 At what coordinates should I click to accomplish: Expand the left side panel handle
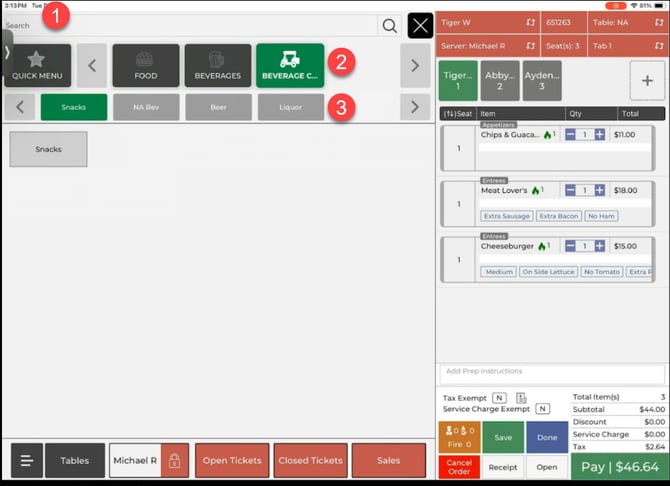coord(6,50)
